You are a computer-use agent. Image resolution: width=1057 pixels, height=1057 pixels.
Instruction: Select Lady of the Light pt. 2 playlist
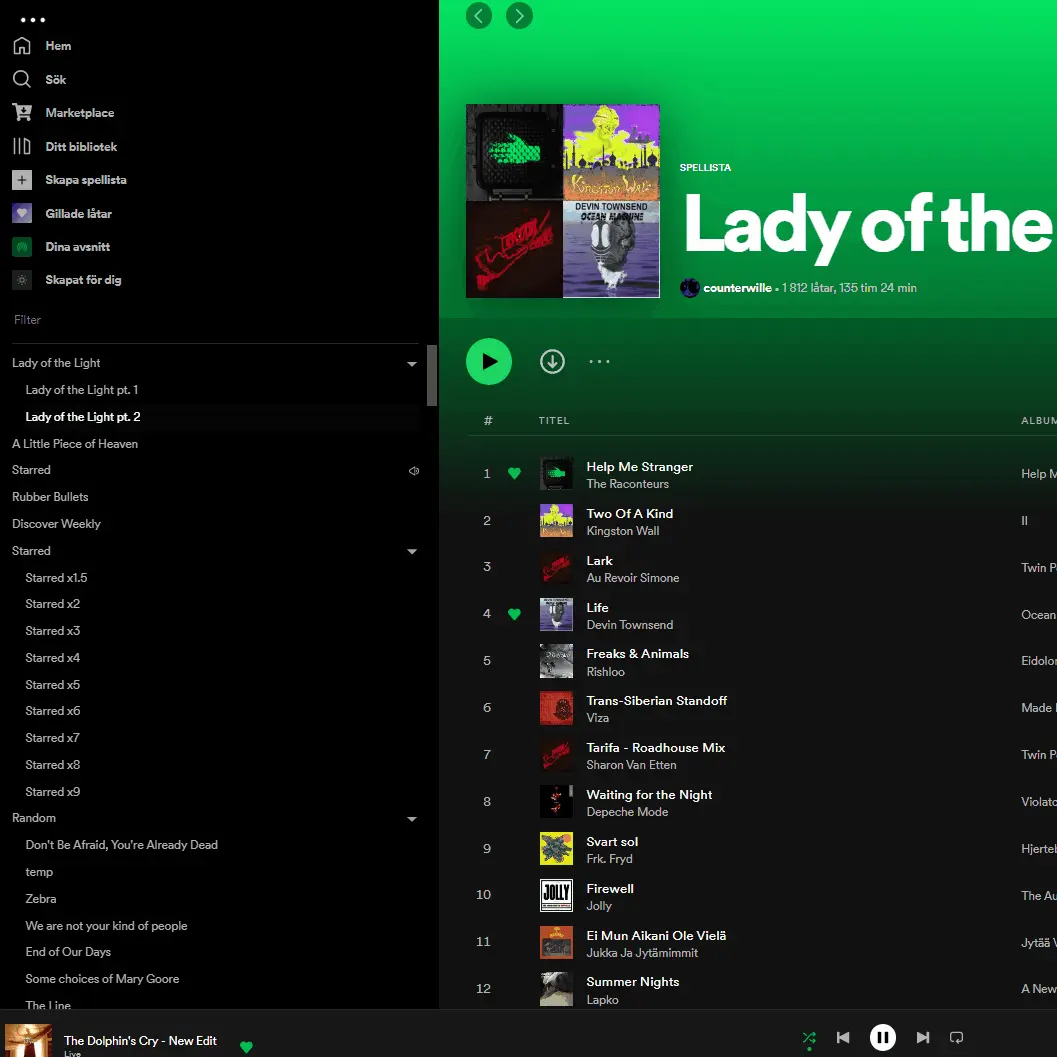click(x=83, y=417)
